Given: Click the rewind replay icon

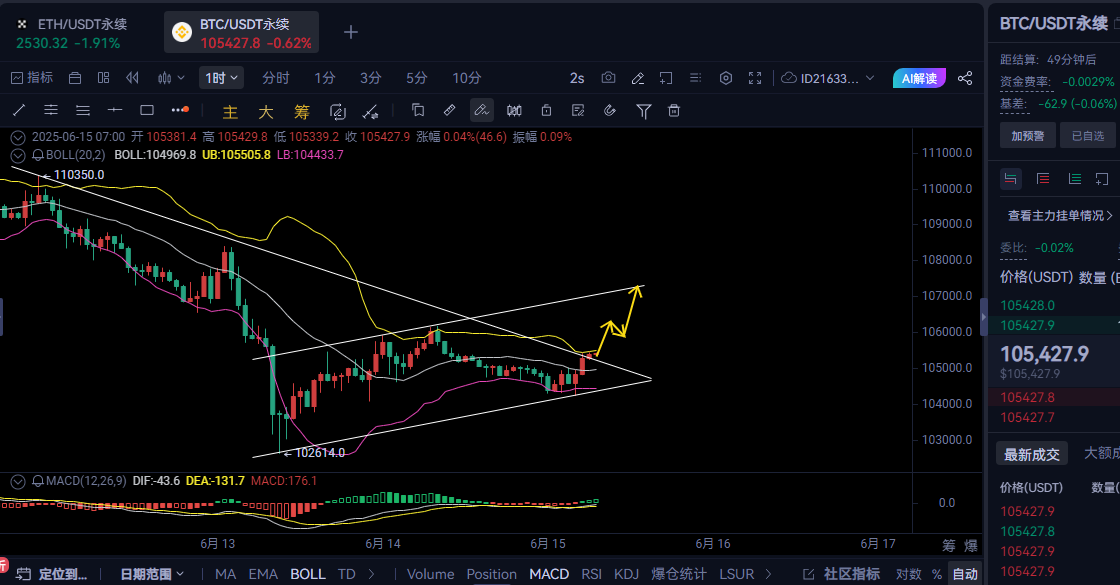Looking at the screenshot, I should tap(132, 78).
